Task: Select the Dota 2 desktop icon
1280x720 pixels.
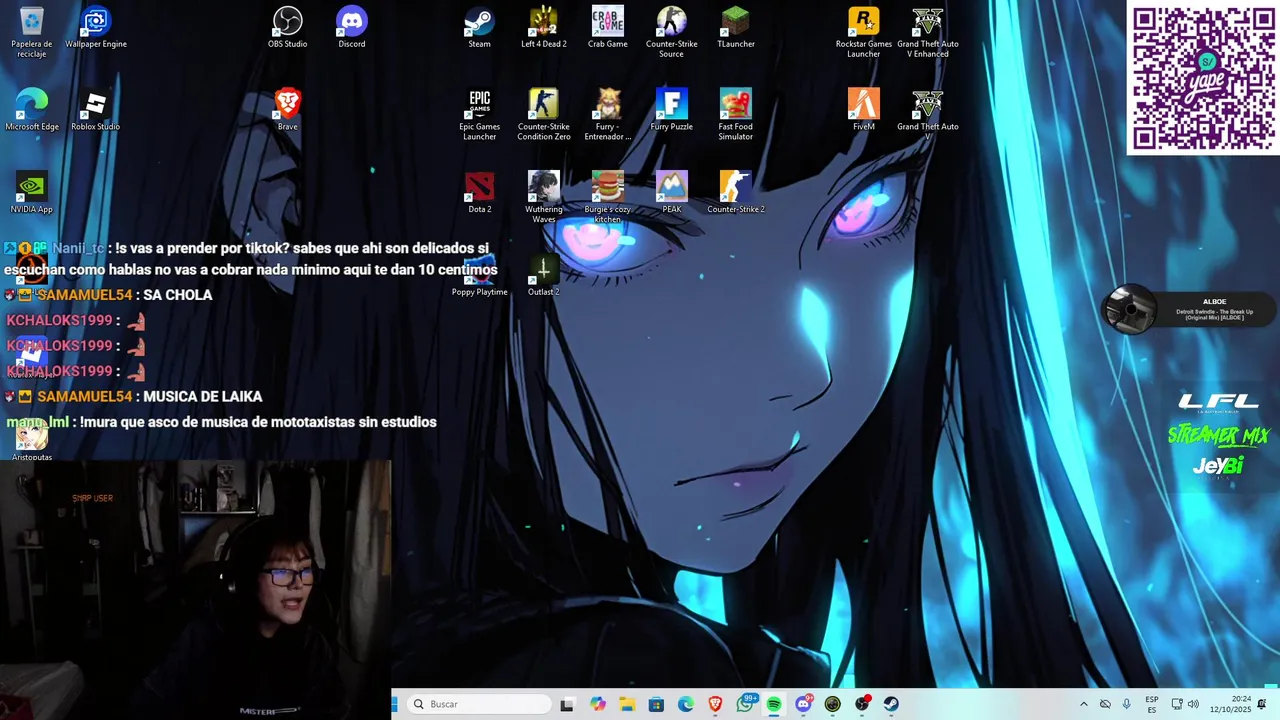Action: tap(480, 192)
